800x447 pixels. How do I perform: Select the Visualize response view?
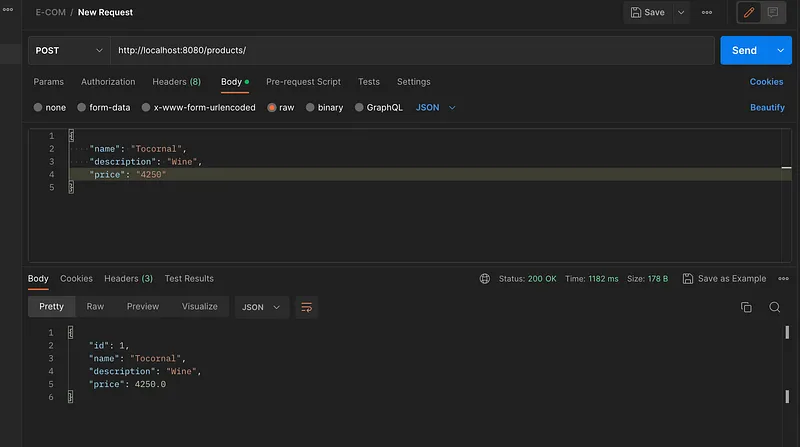(x=199, y=307)
